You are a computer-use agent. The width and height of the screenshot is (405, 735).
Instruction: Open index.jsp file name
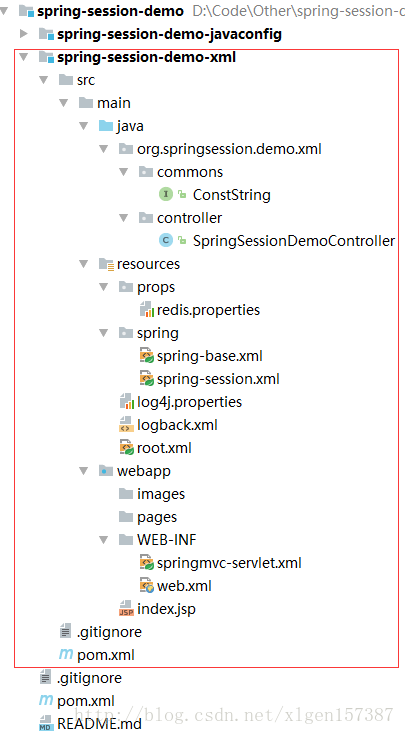coord(166,608)
